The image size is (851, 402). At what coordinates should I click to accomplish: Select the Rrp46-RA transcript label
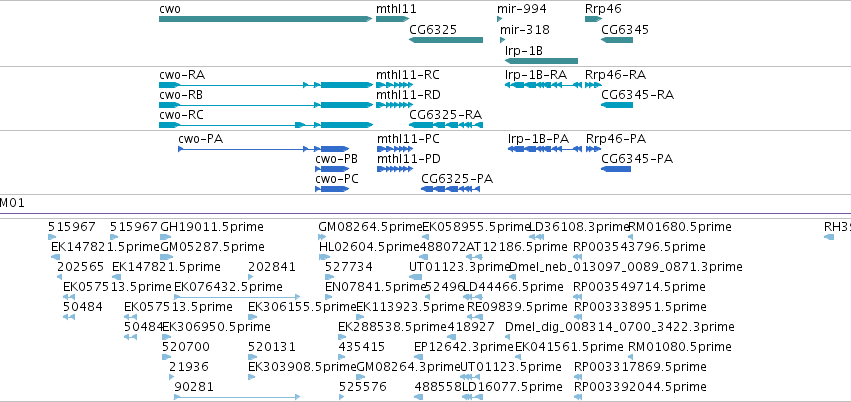tap(615, 74)
